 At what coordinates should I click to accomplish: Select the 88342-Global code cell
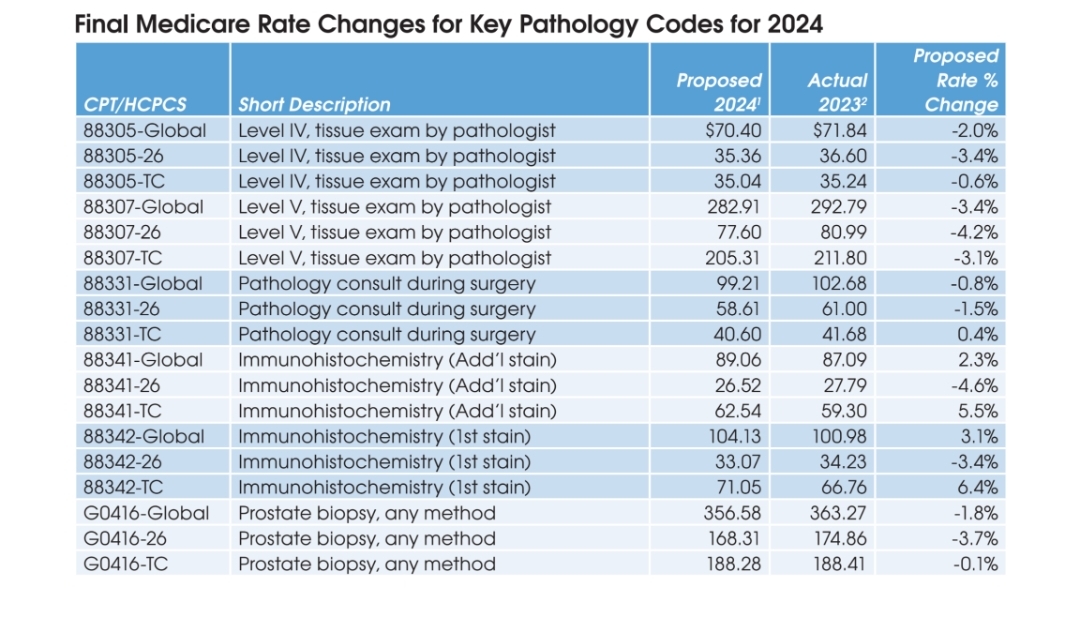point(144,436)
